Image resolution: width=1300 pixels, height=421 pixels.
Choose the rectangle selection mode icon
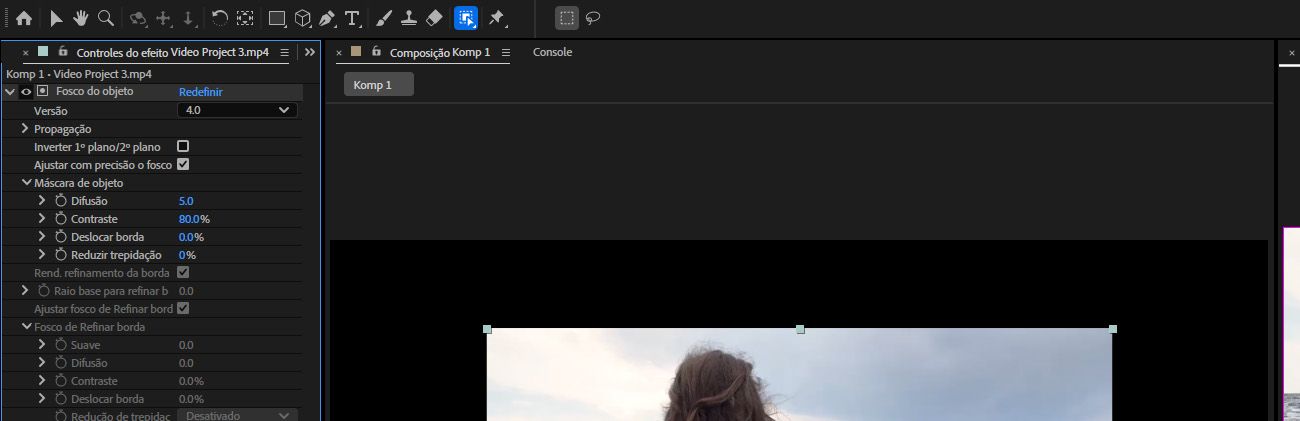[x=567, y=18]
